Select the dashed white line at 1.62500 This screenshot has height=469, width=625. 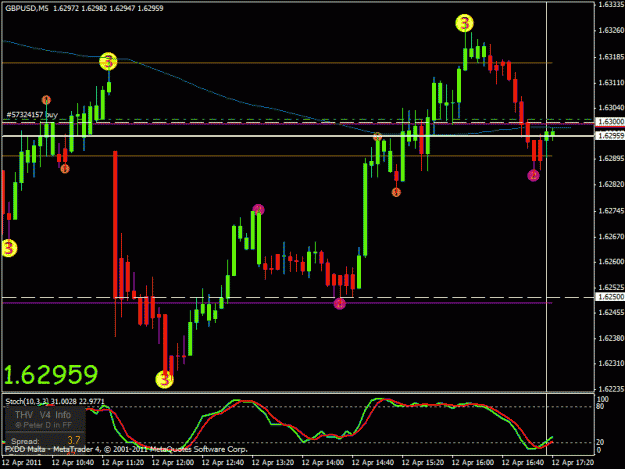298,297
